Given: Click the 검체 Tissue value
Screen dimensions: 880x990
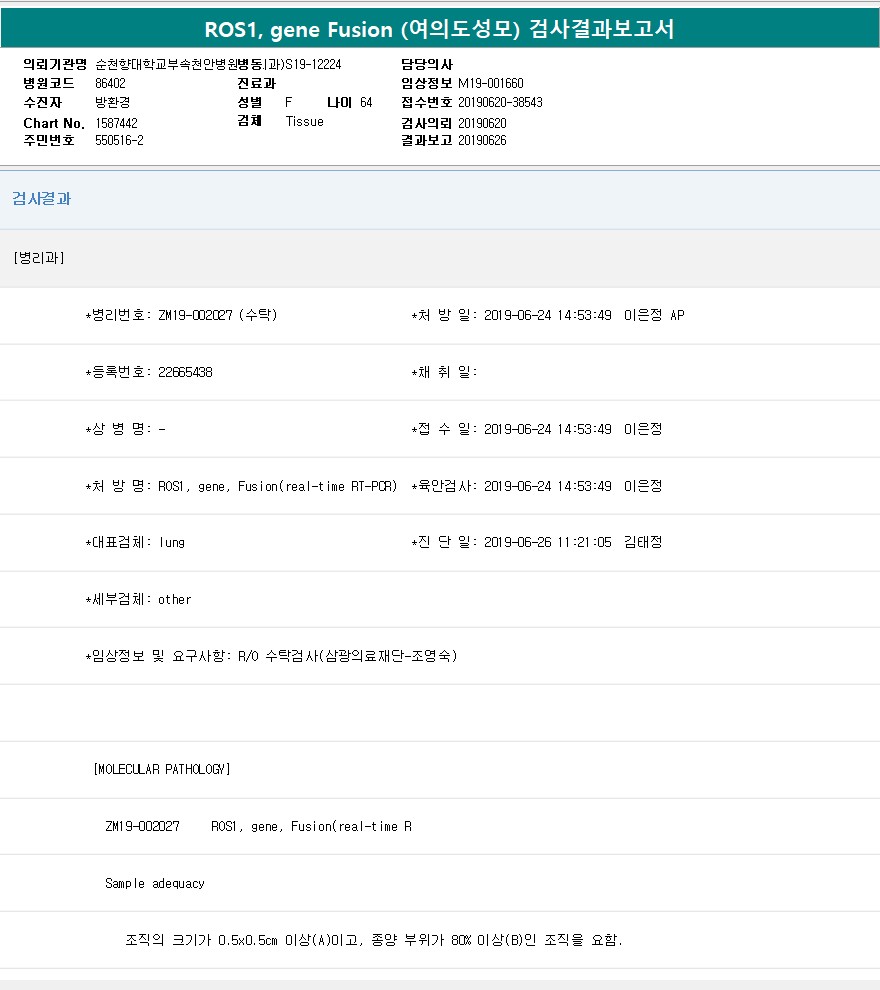Looking at the screenshot, I should [304, 122].
